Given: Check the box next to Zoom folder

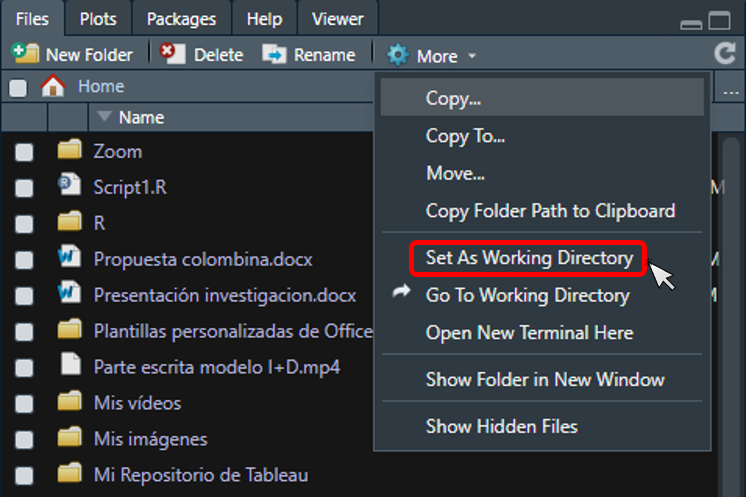Looking at the screenshot, I should (x=24, y=152).
